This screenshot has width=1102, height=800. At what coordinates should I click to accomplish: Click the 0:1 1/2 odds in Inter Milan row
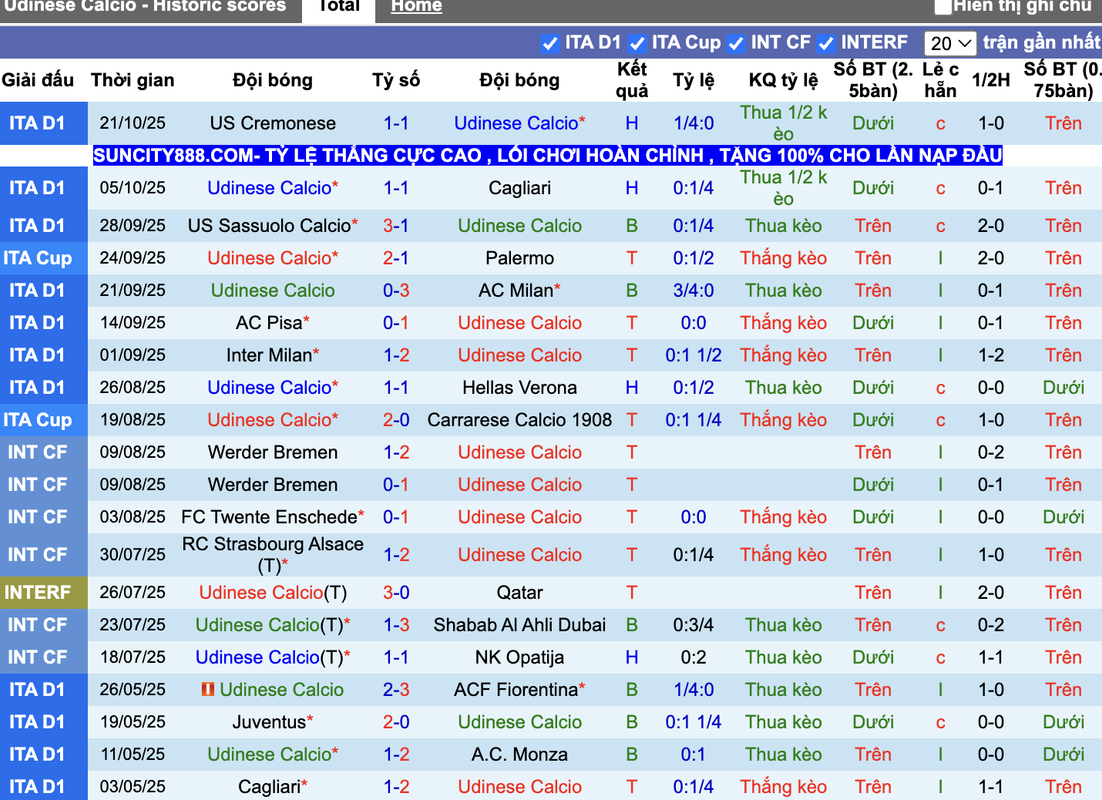pyautogui.click(x=693, y=355)
